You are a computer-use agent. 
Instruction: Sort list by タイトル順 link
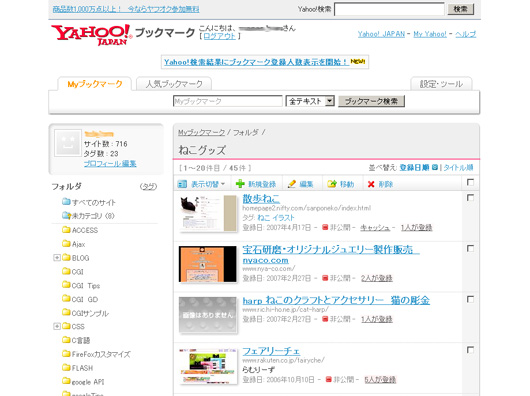[458, 168]
